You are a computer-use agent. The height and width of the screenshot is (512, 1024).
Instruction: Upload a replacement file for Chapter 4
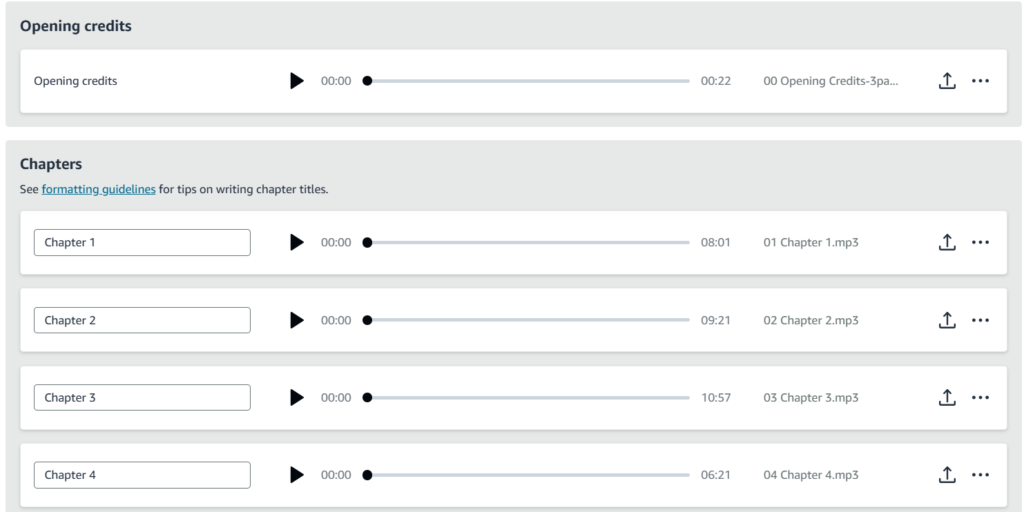pyautogui.click(x=947, y=475)
